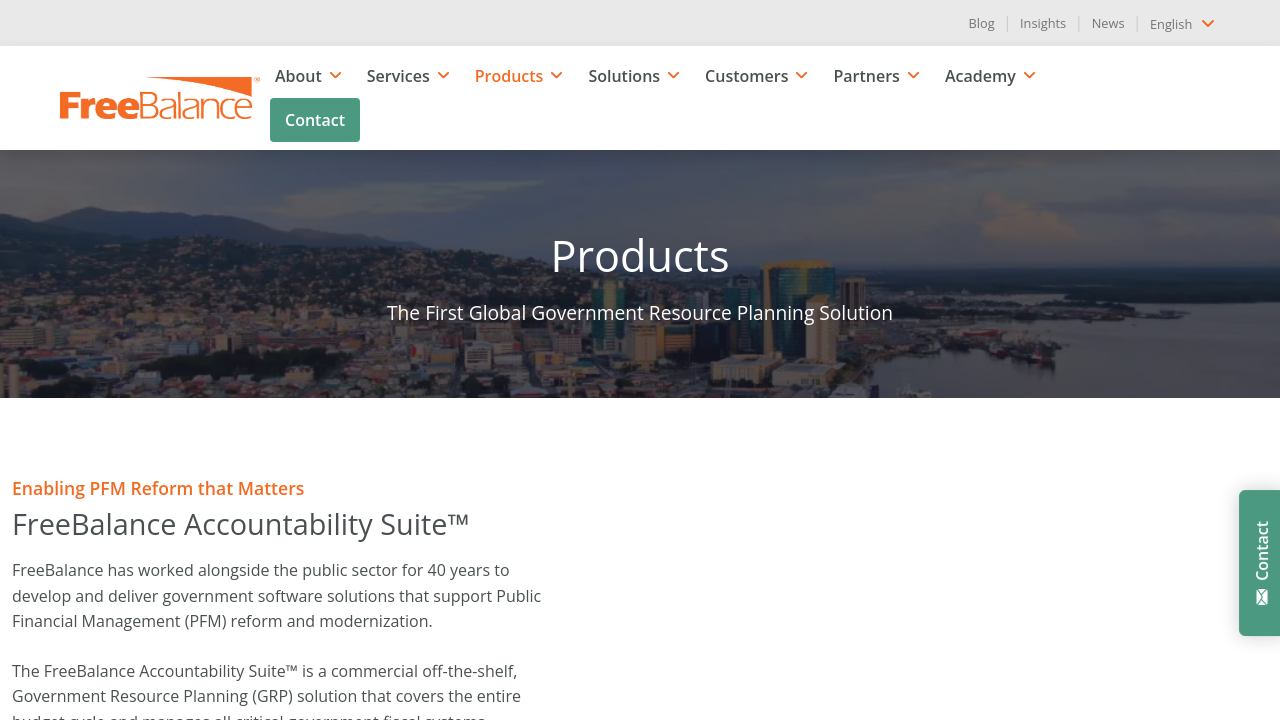Click the FreeBalance logo
The width and height of the screenshot is (1280, 720).
pyautogui.click(x=158, y=99)
